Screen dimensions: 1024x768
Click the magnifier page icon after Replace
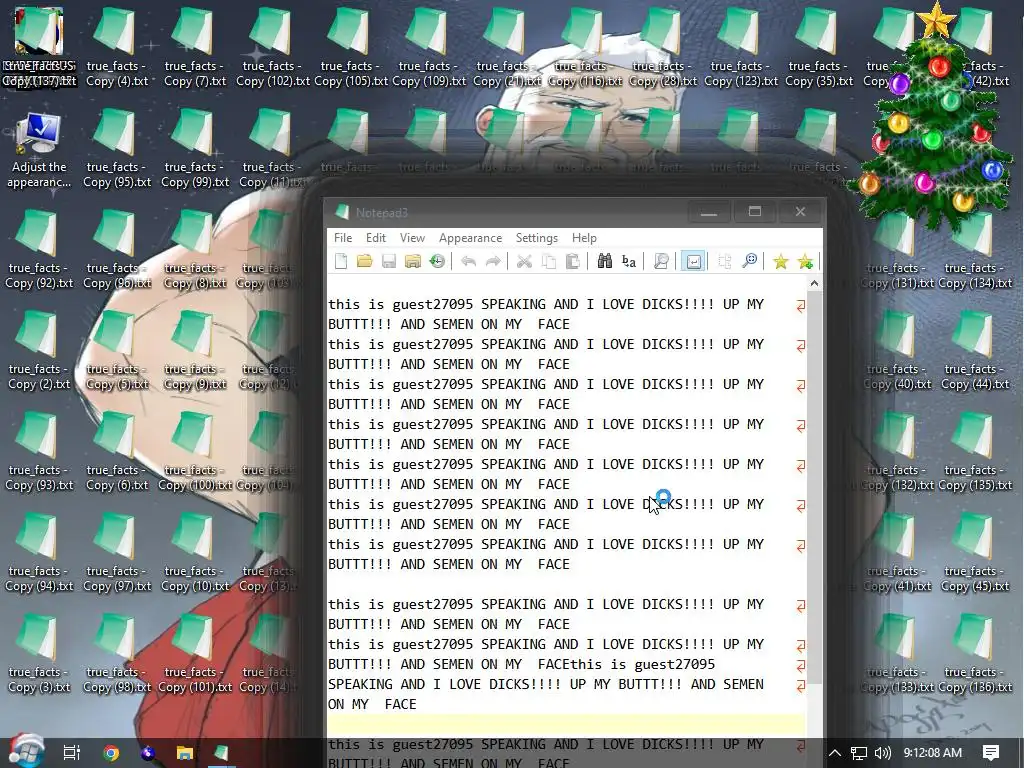(661, 262)
